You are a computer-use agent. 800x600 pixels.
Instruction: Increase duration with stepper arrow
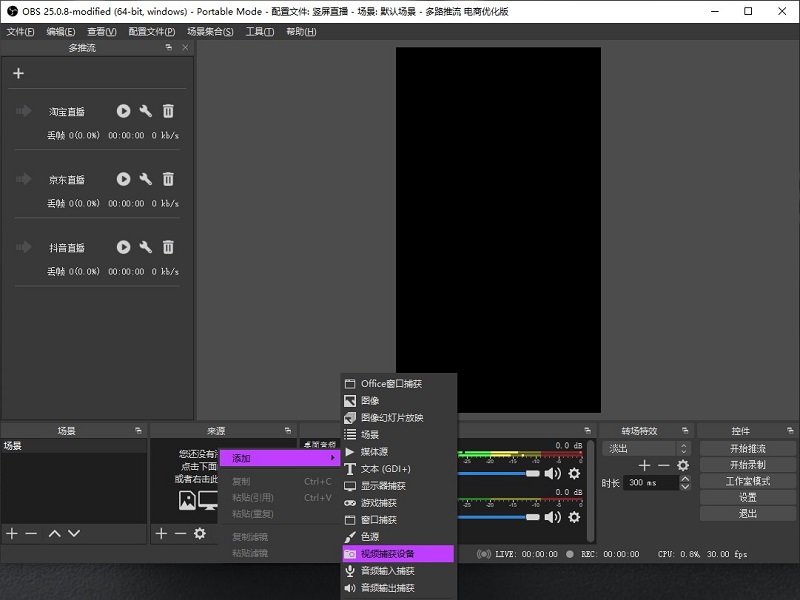tap(686, 477)
